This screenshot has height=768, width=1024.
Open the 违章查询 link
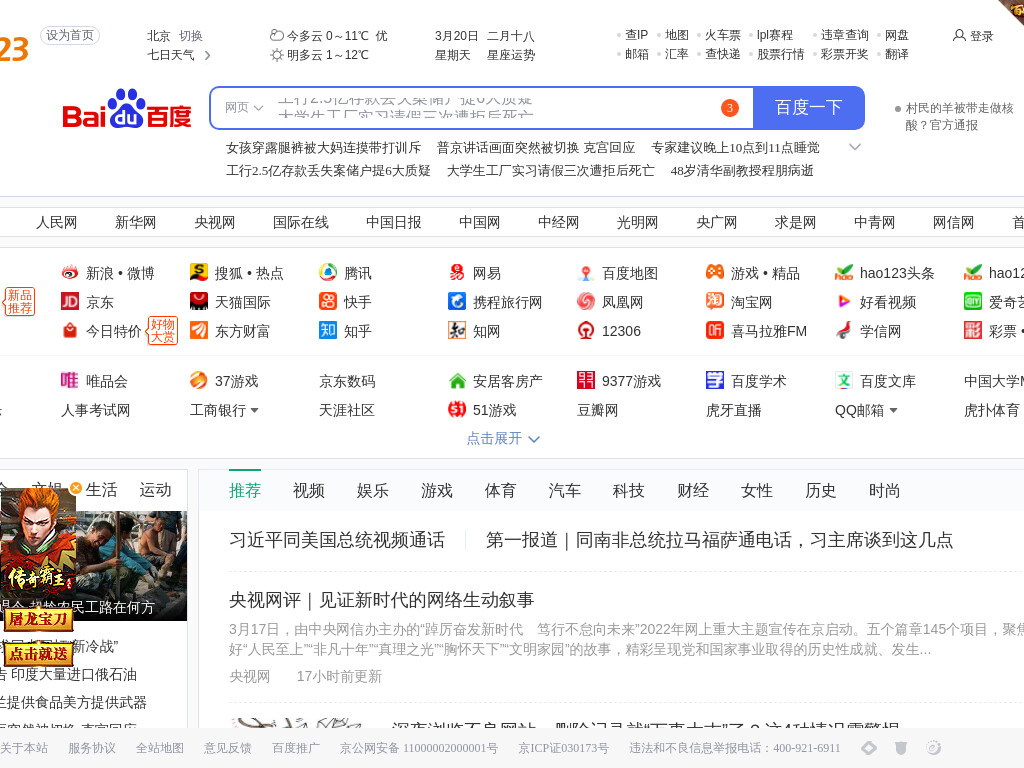(844, 35)
